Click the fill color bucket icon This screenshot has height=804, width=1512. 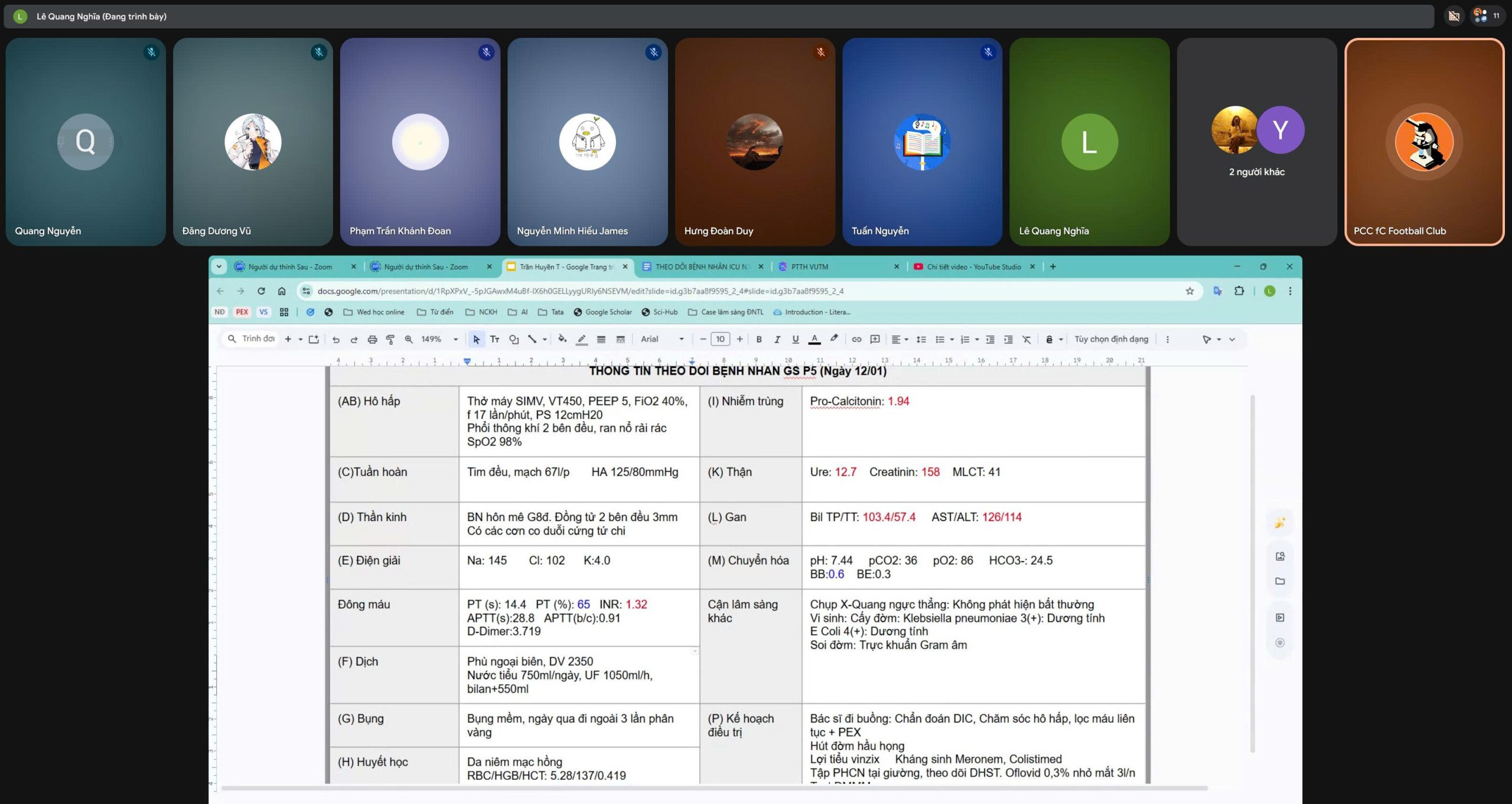coord(562,339)
